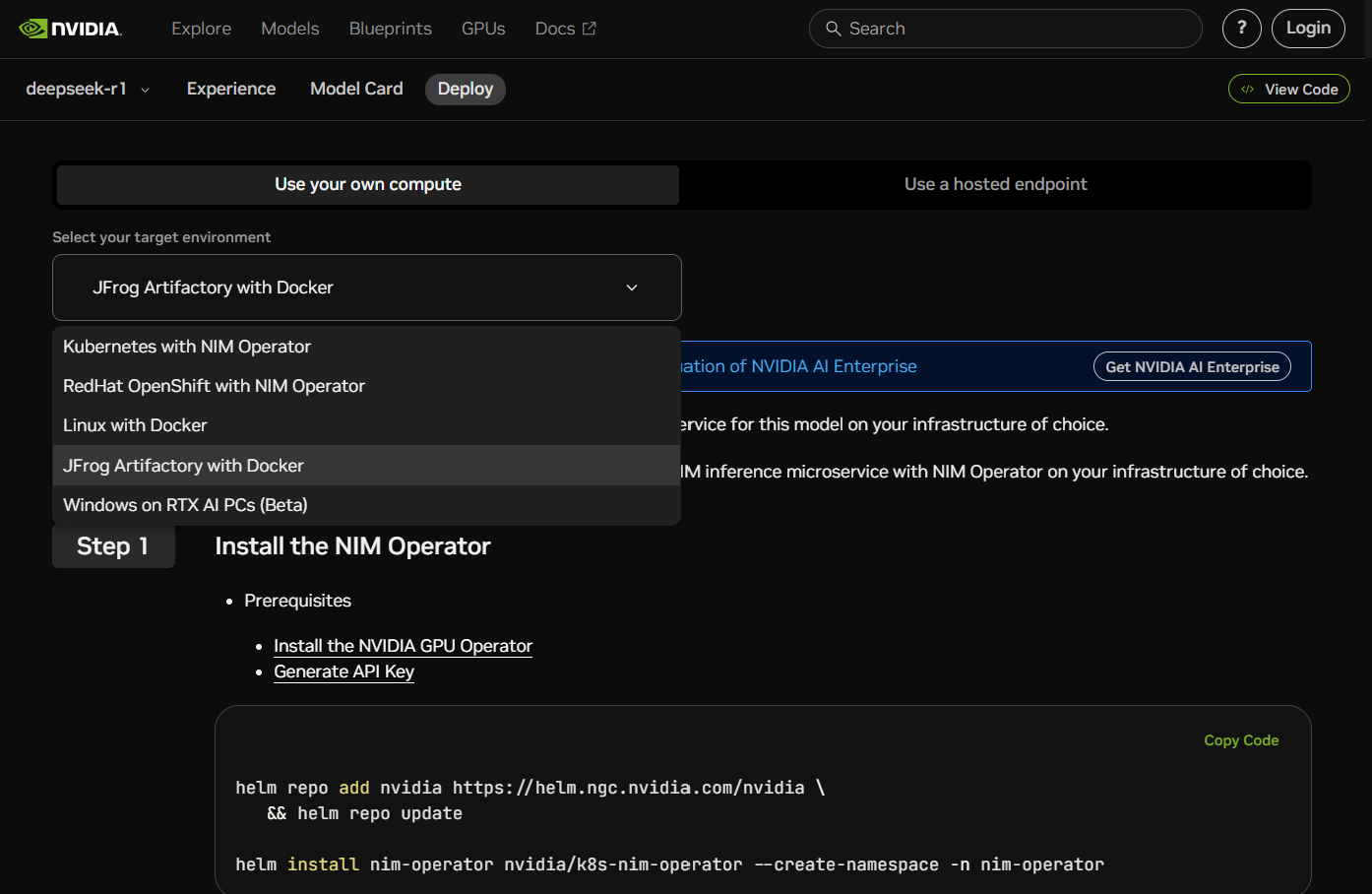Click the search magnifier icon
1372x894 pixels.
point(833,29)
